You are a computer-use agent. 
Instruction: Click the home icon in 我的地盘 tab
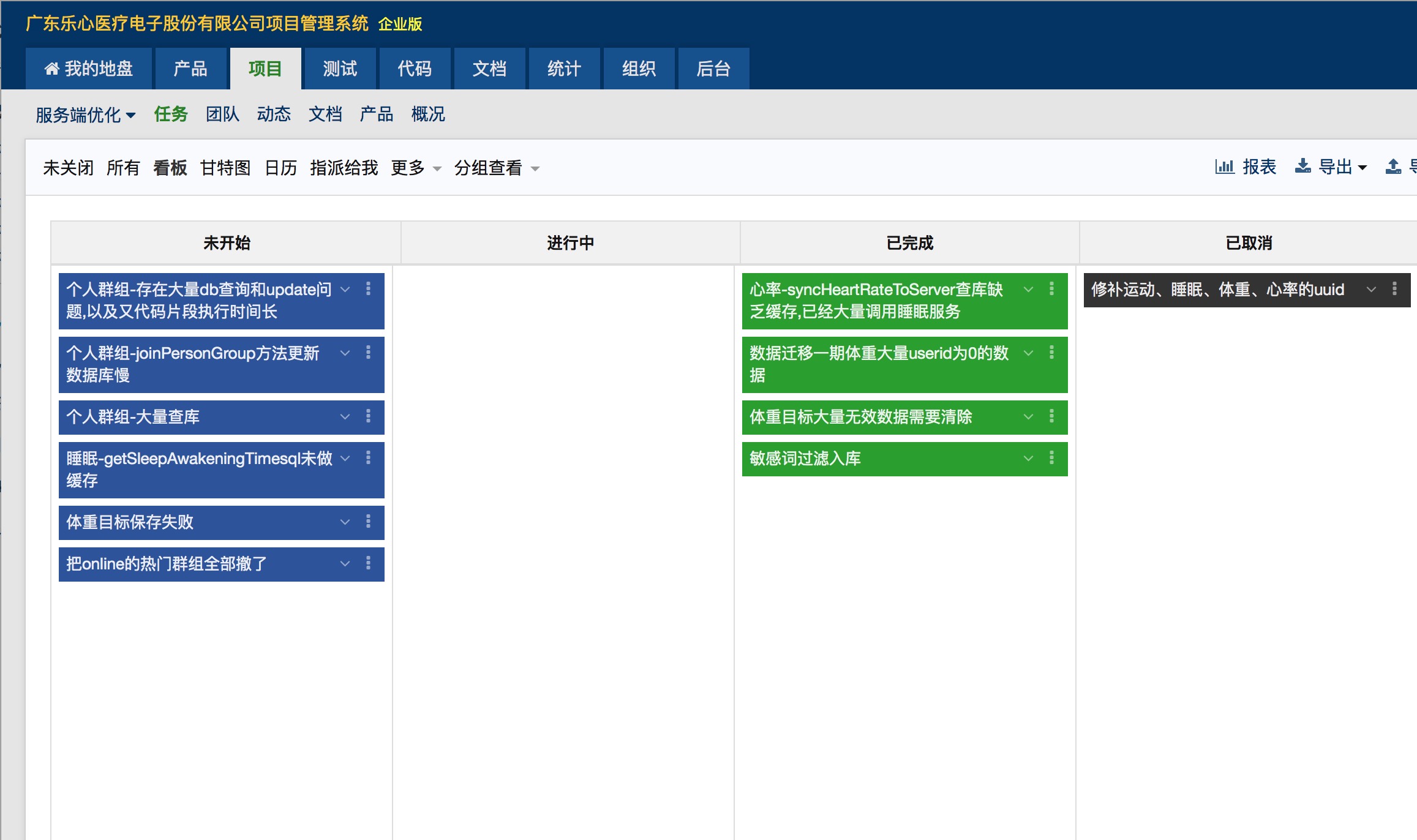[x=51, y=69]
